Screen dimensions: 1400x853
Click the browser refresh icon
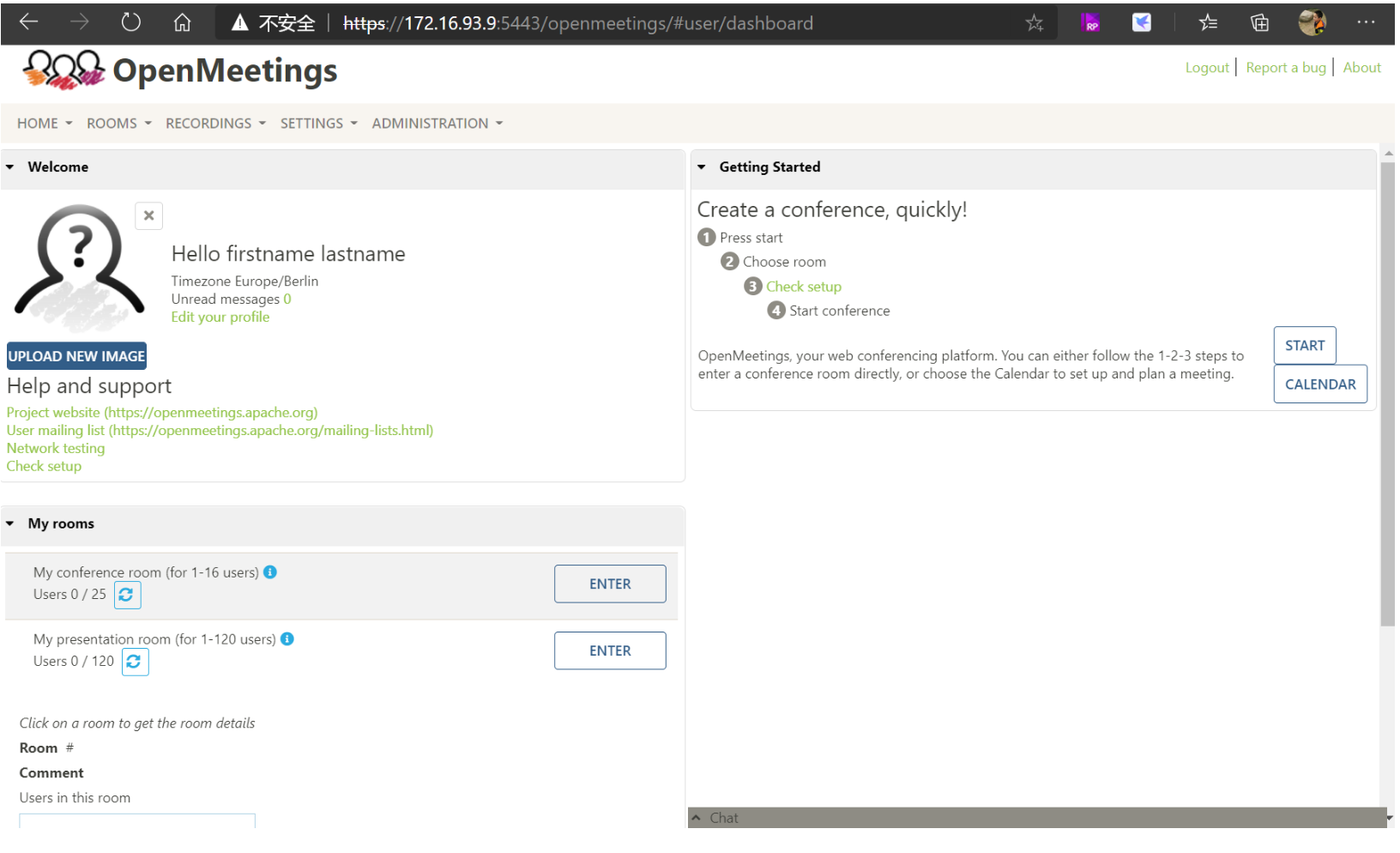click(x=130, y=23)
